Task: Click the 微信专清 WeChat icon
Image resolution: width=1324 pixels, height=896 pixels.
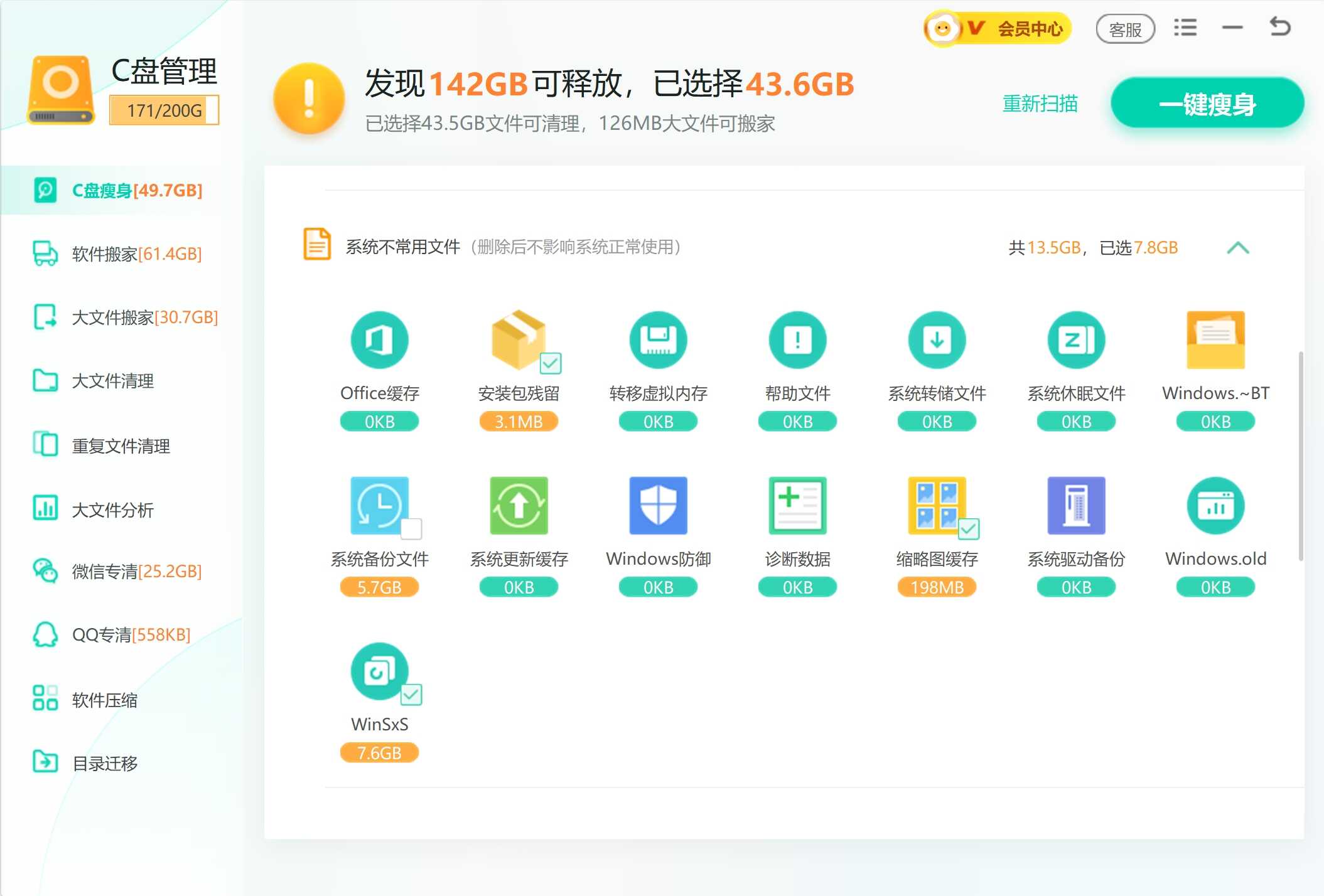Action: click(45, 571)
